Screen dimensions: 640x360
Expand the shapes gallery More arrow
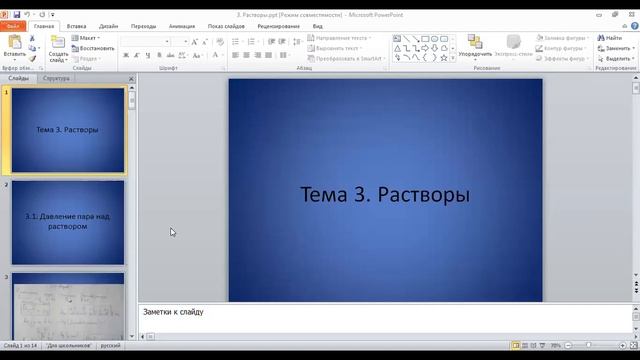[453, 58]
